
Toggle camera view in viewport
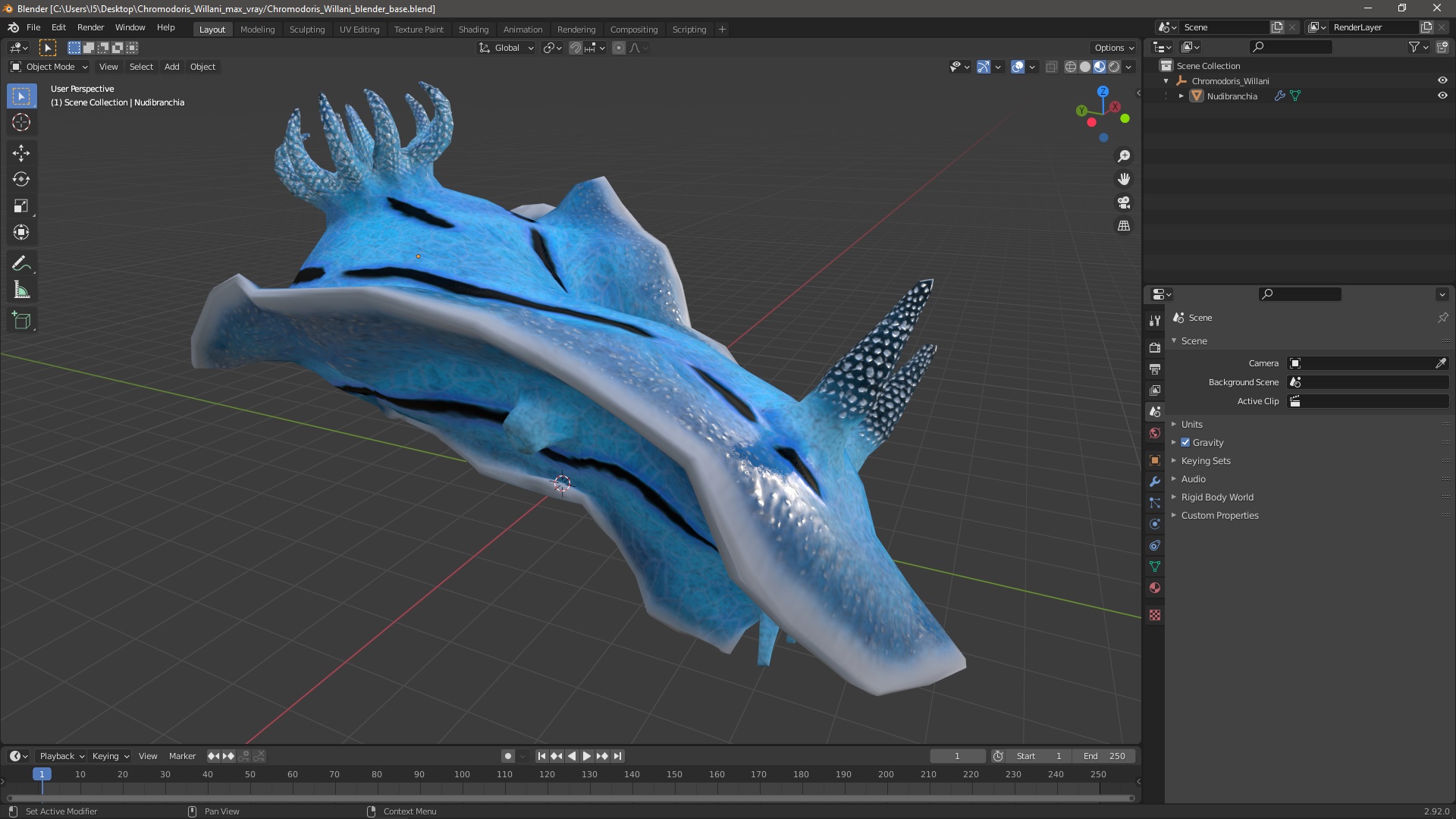click(x=1124, y=202)
